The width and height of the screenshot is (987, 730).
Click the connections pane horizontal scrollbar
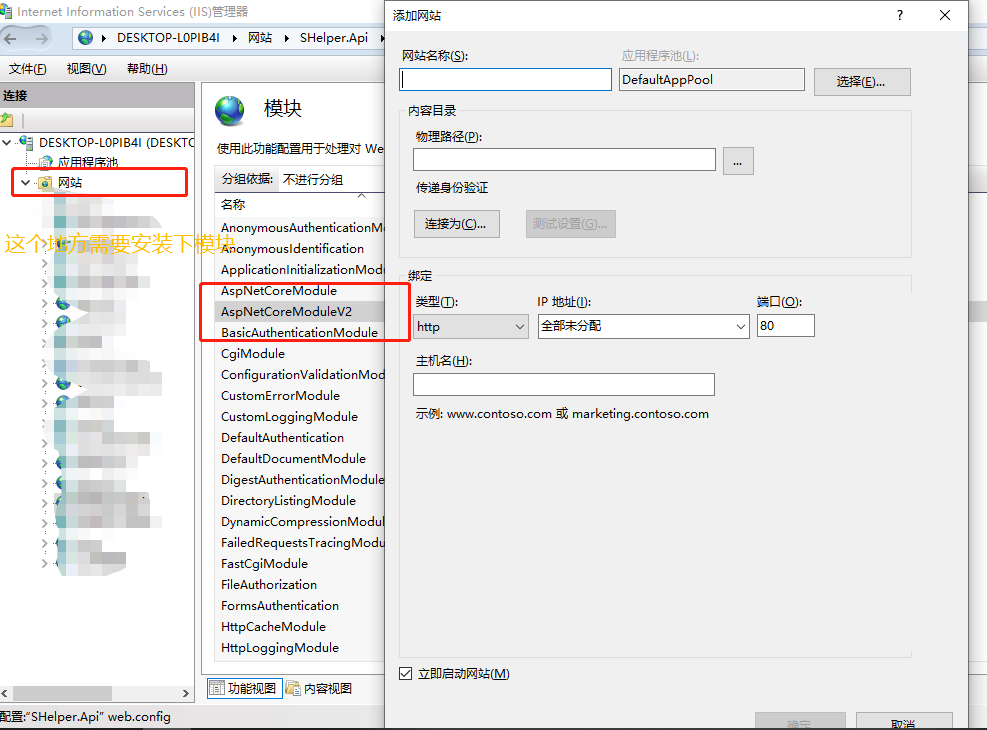62,693
